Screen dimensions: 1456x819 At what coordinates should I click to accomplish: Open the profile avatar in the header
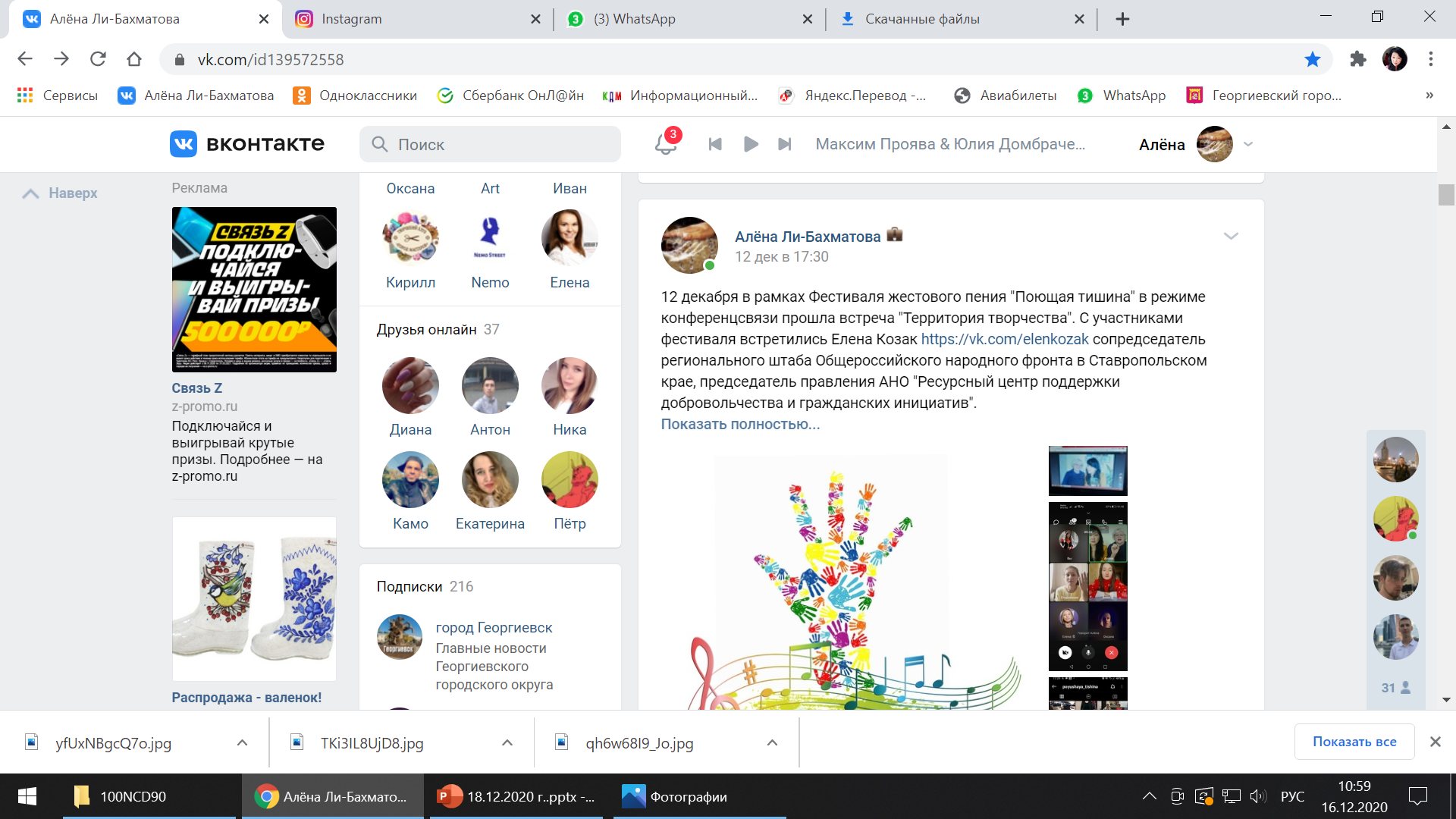coord(1215,144)
